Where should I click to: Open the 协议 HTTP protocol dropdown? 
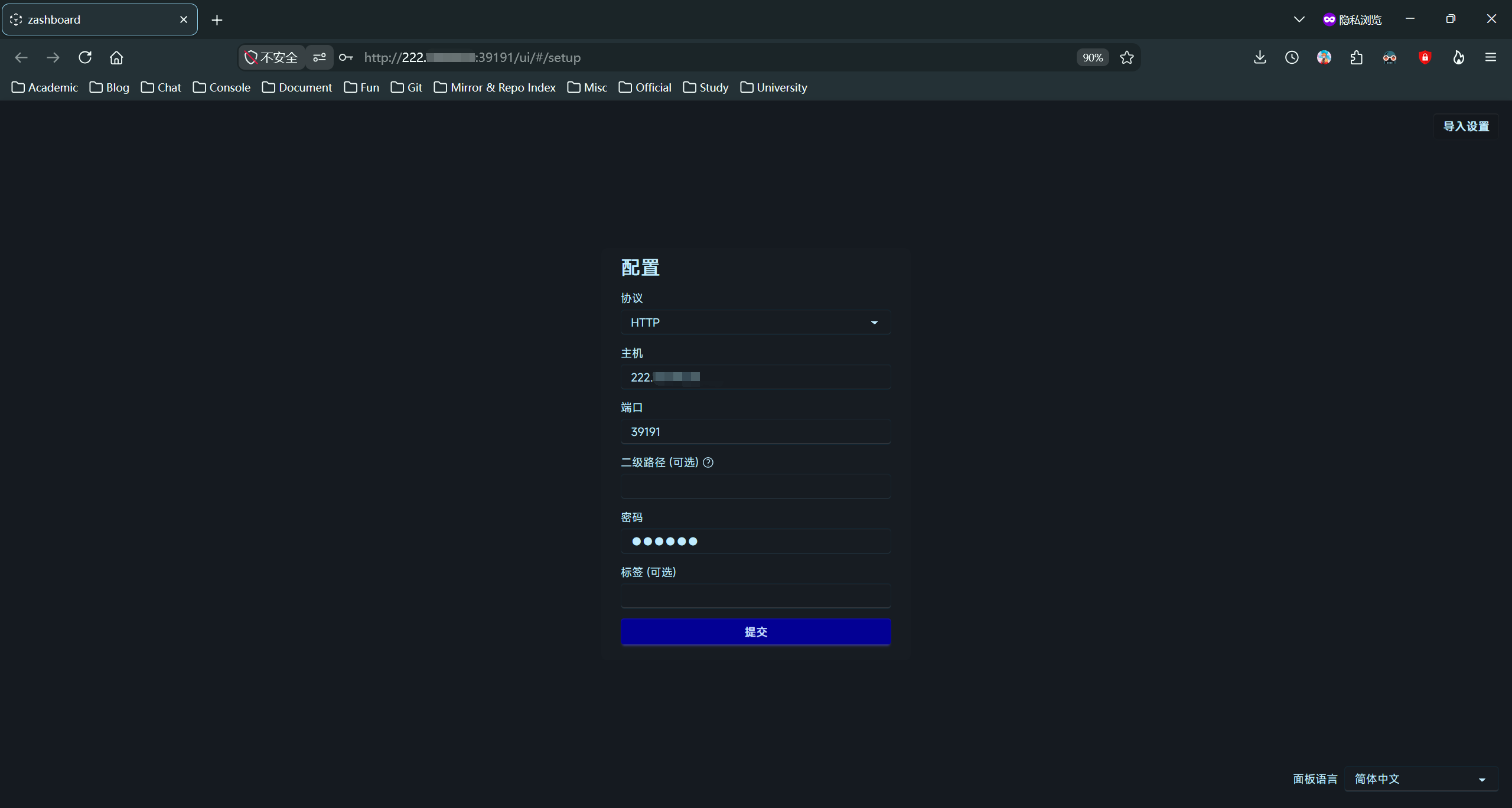point(755,322)
